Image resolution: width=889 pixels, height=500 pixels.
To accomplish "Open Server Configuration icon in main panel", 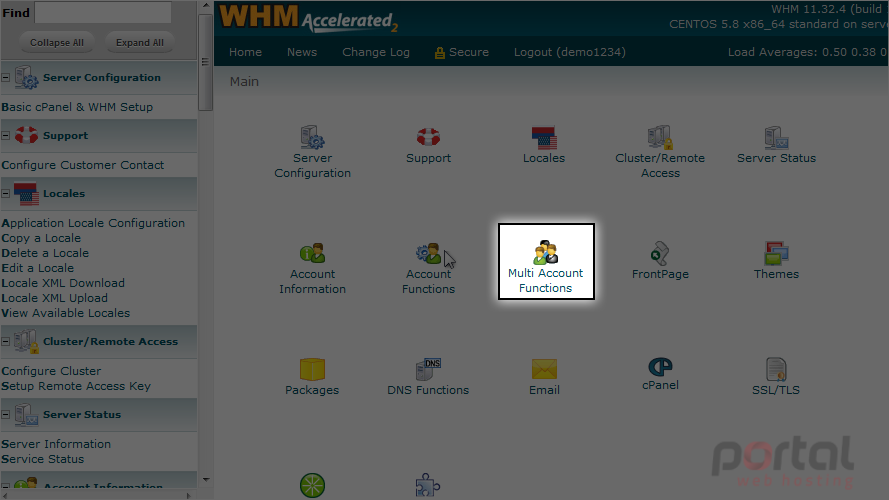I will point(312,138).
